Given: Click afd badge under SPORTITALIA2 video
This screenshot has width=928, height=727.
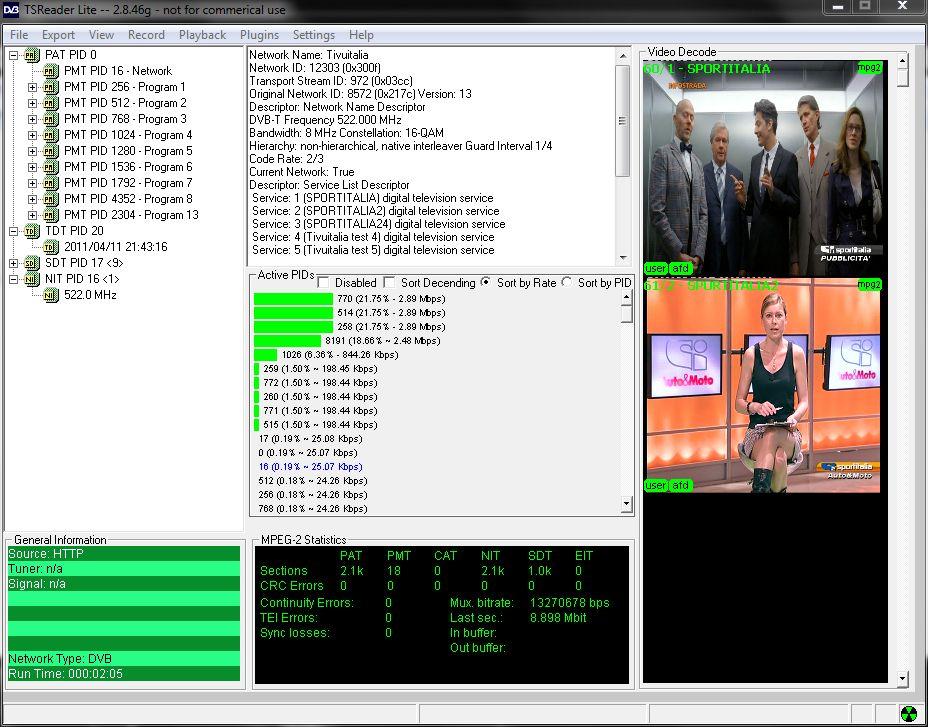Looking at the screenshot, I should pos(681,485).
